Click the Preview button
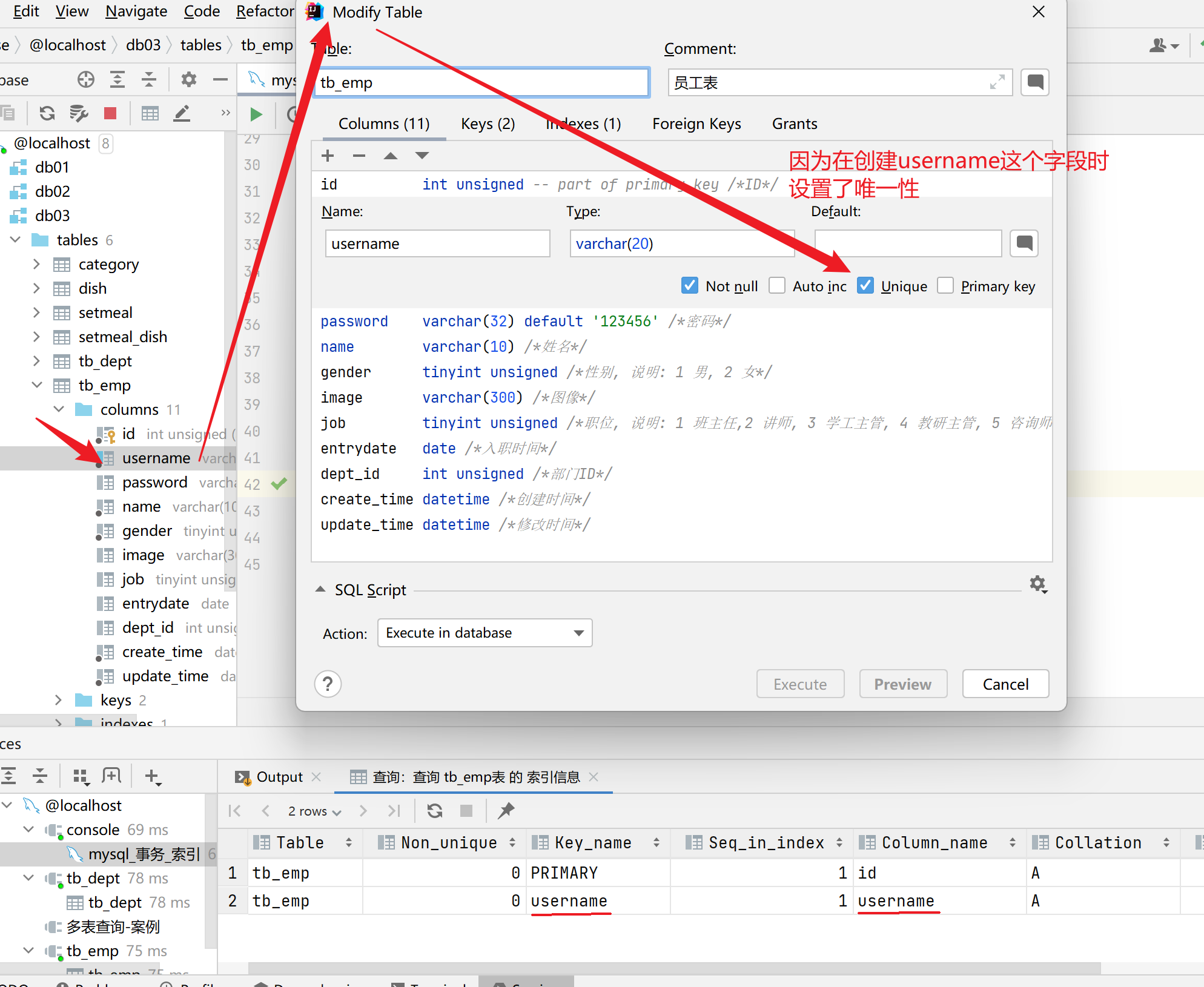 [x=902, y=683]
